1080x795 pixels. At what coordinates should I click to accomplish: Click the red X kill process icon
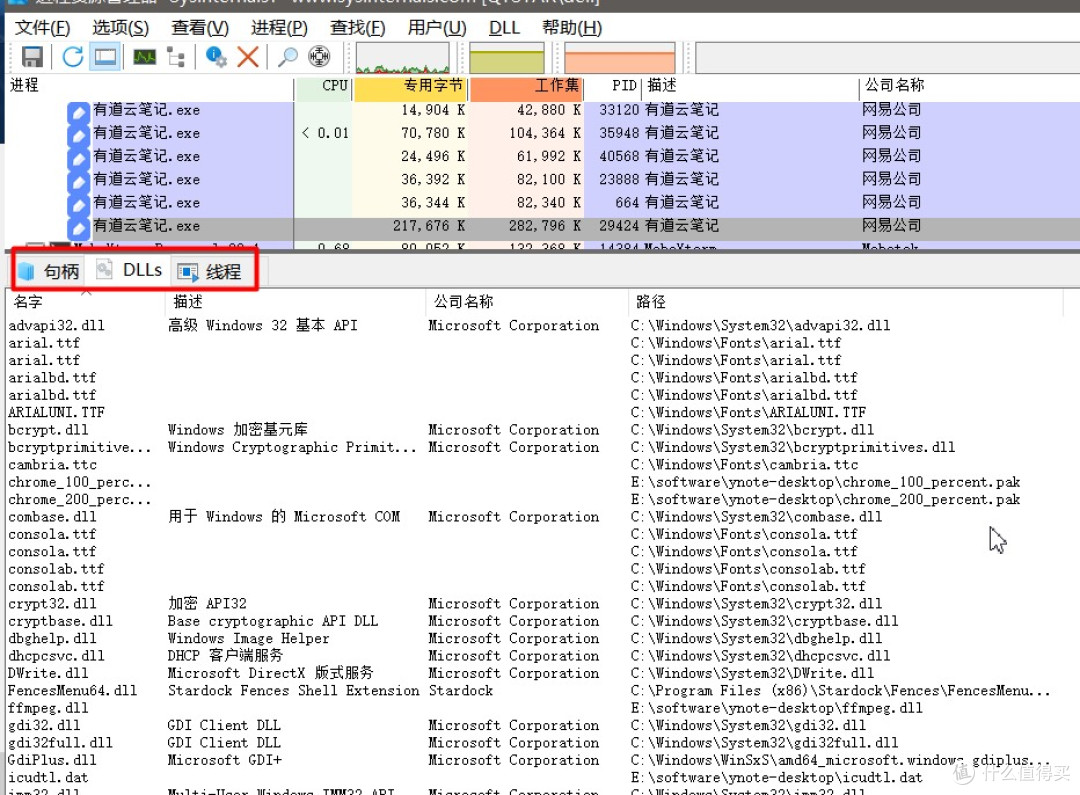pos(248,57)
